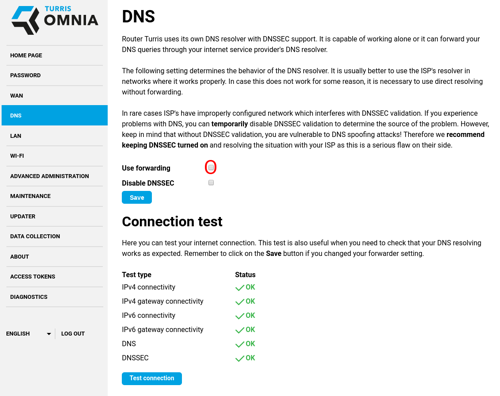Click the 'Connection test' heading
This screenshot has width=500, height=396.
pyautogui.click(x=172, y=222)
